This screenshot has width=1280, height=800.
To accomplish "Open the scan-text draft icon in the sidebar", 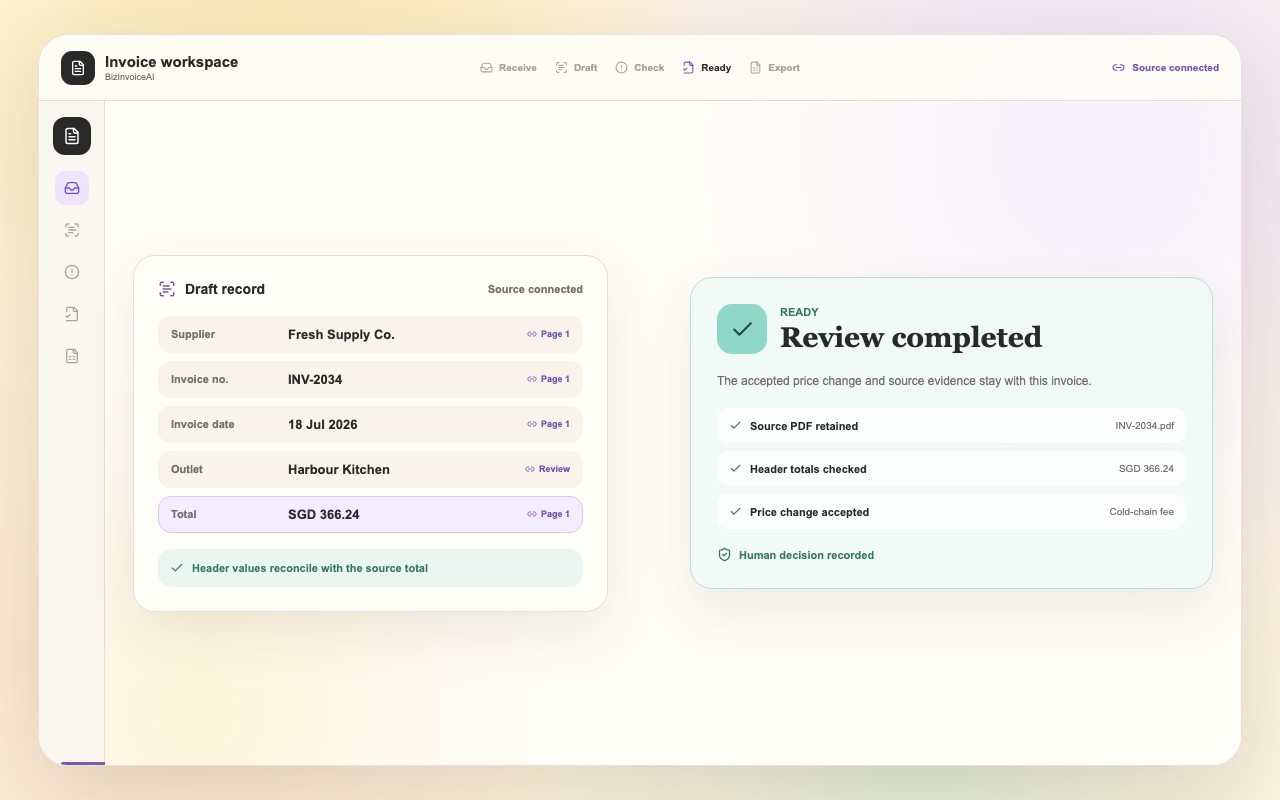I will coord(72,230).
